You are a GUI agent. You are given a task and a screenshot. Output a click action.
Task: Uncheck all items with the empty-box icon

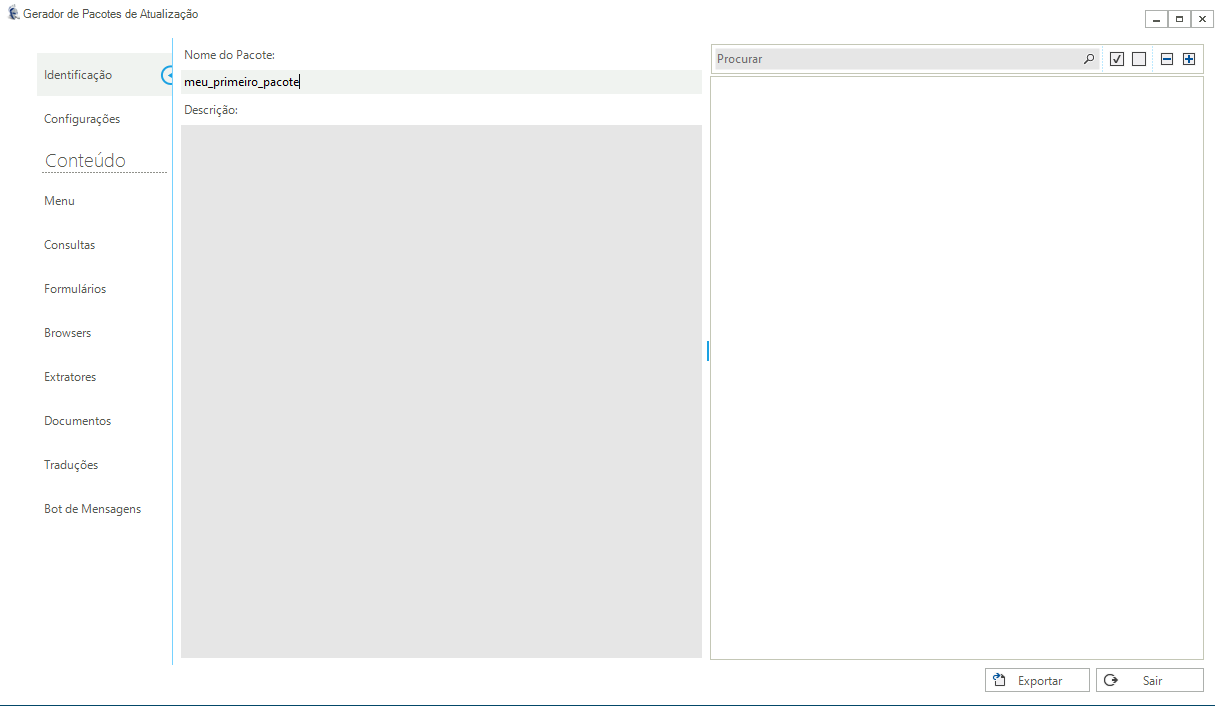[1139, 59]
